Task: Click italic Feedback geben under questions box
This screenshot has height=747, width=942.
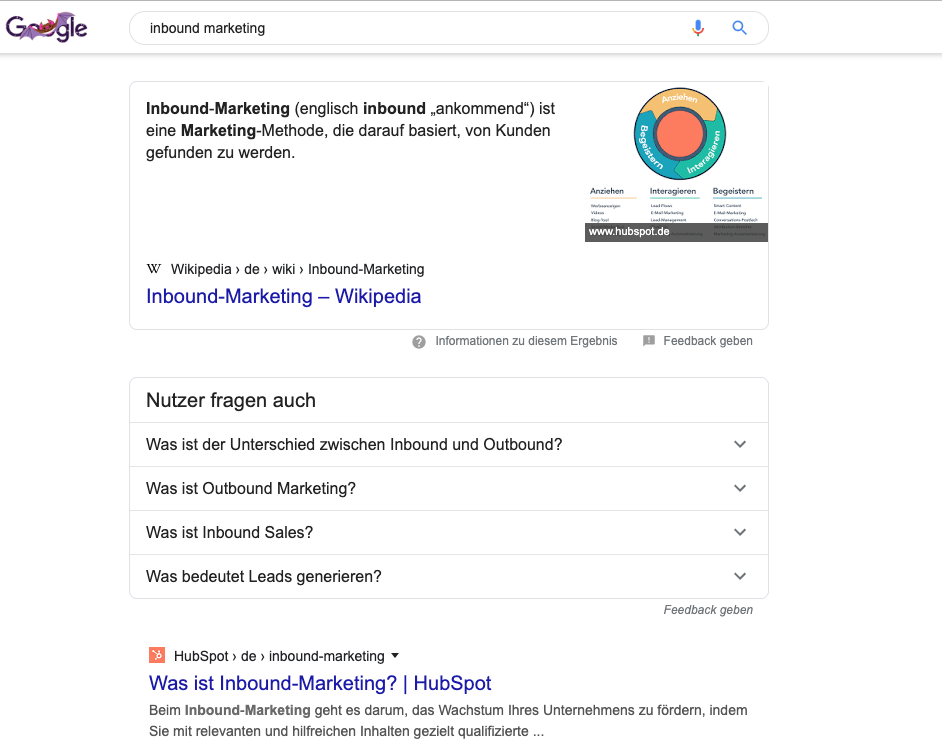Action: click(x=708, y=610)
